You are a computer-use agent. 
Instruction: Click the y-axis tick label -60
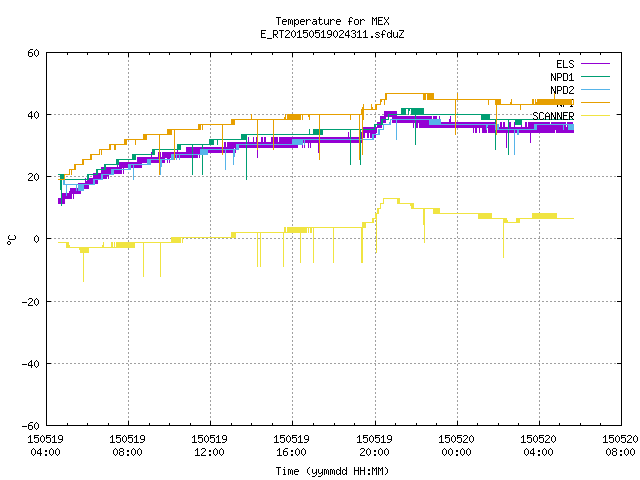(31, 426)
